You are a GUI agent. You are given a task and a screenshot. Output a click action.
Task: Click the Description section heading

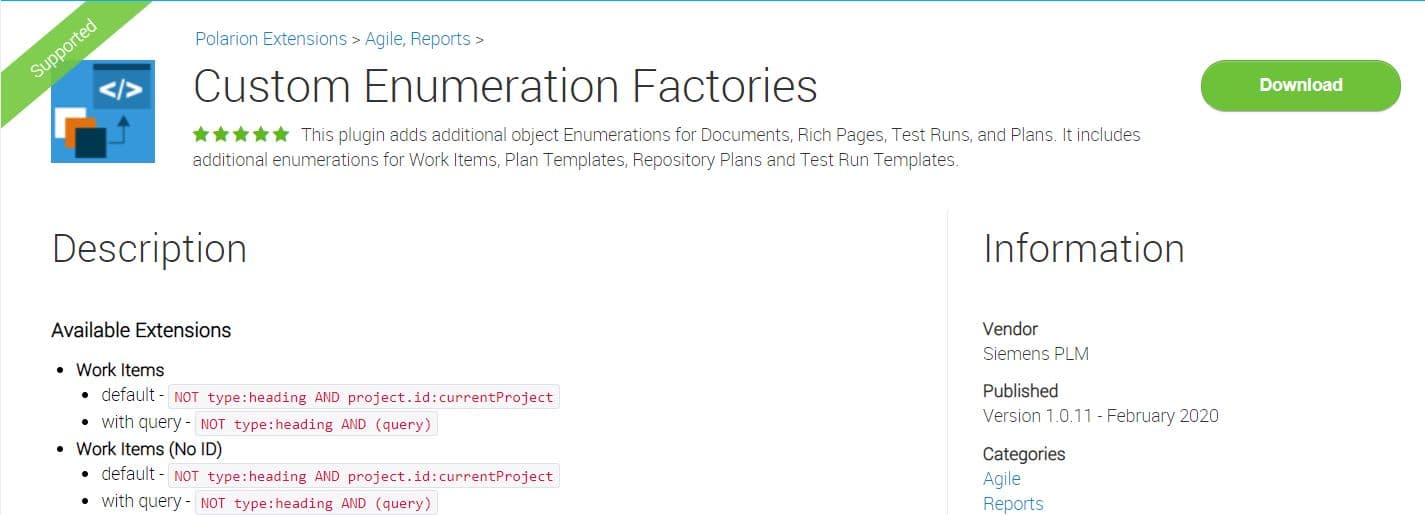pos(149,249)
